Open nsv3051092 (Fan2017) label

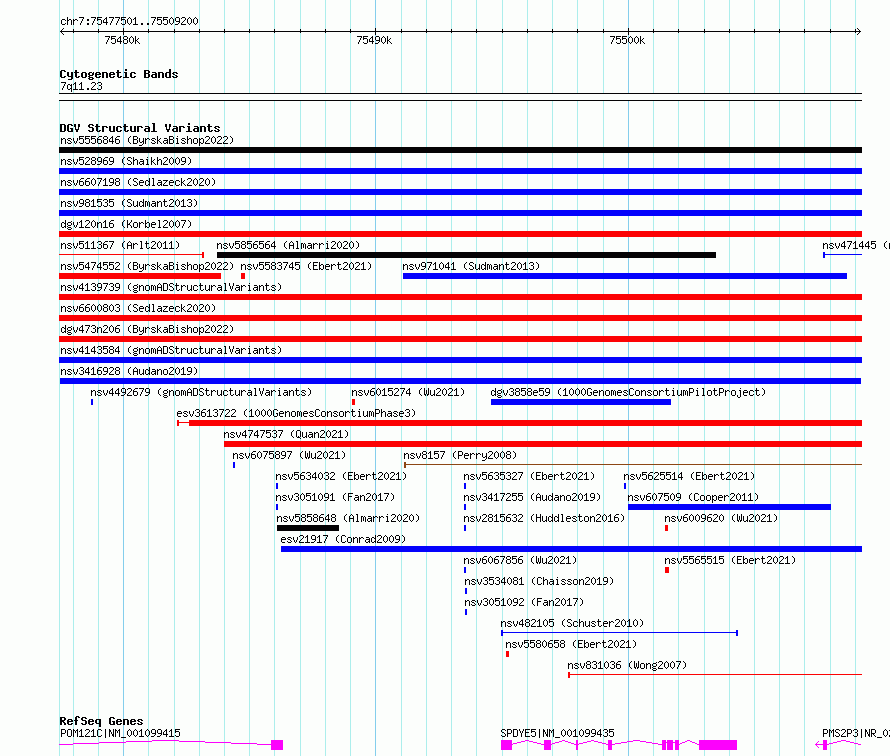coord(524,602)
